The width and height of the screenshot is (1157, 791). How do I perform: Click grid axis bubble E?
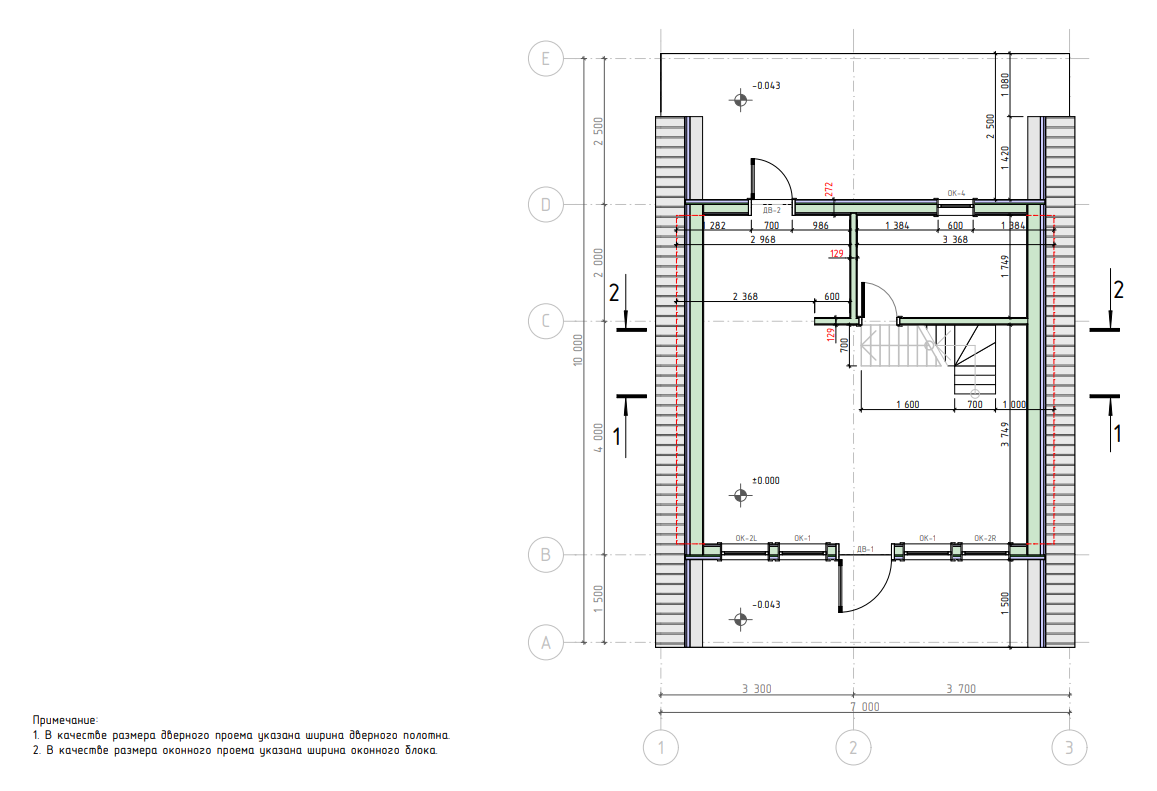[x=545, y=59]
